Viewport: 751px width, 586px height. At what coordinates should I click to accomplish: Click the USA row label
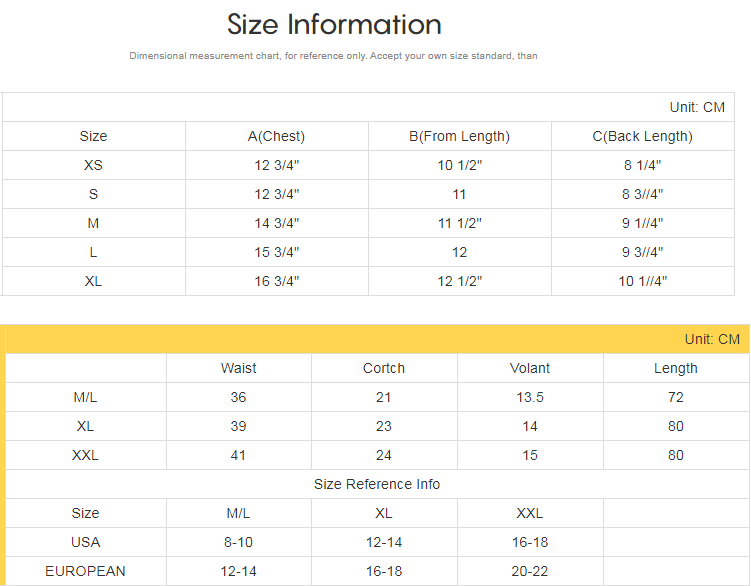[86, 542]
